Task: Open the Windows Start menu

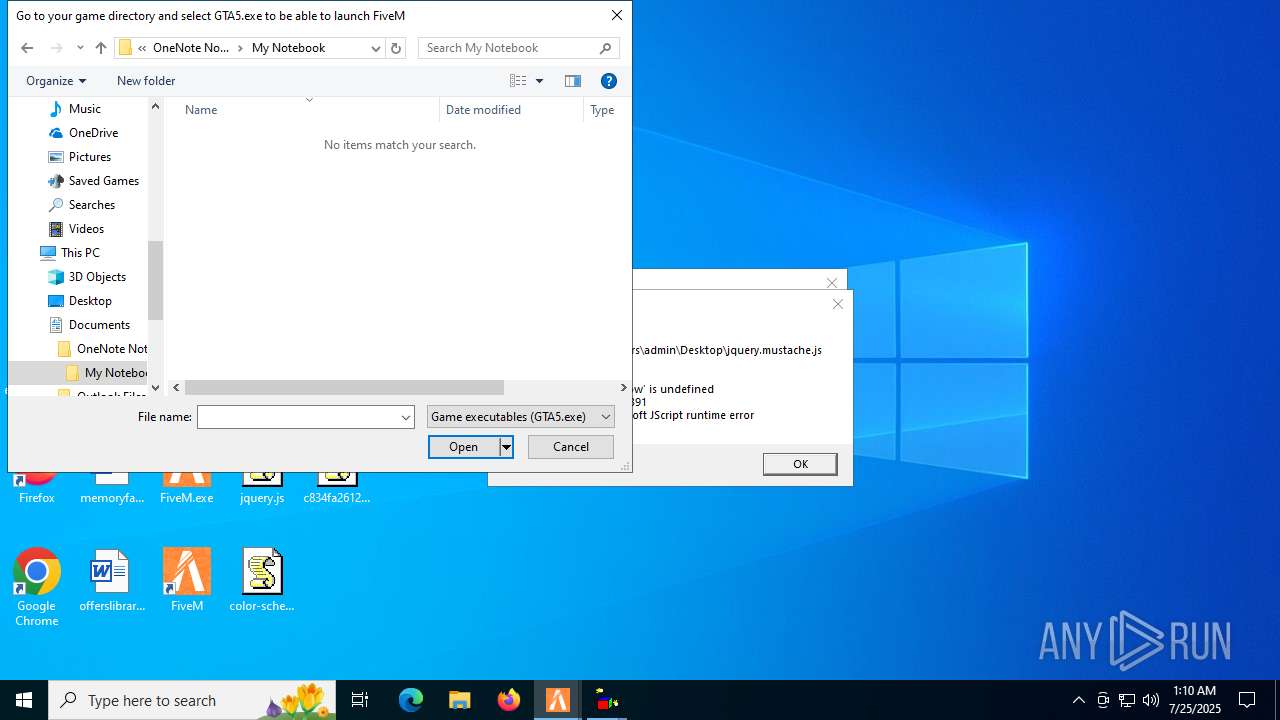Action: (24, 700)
